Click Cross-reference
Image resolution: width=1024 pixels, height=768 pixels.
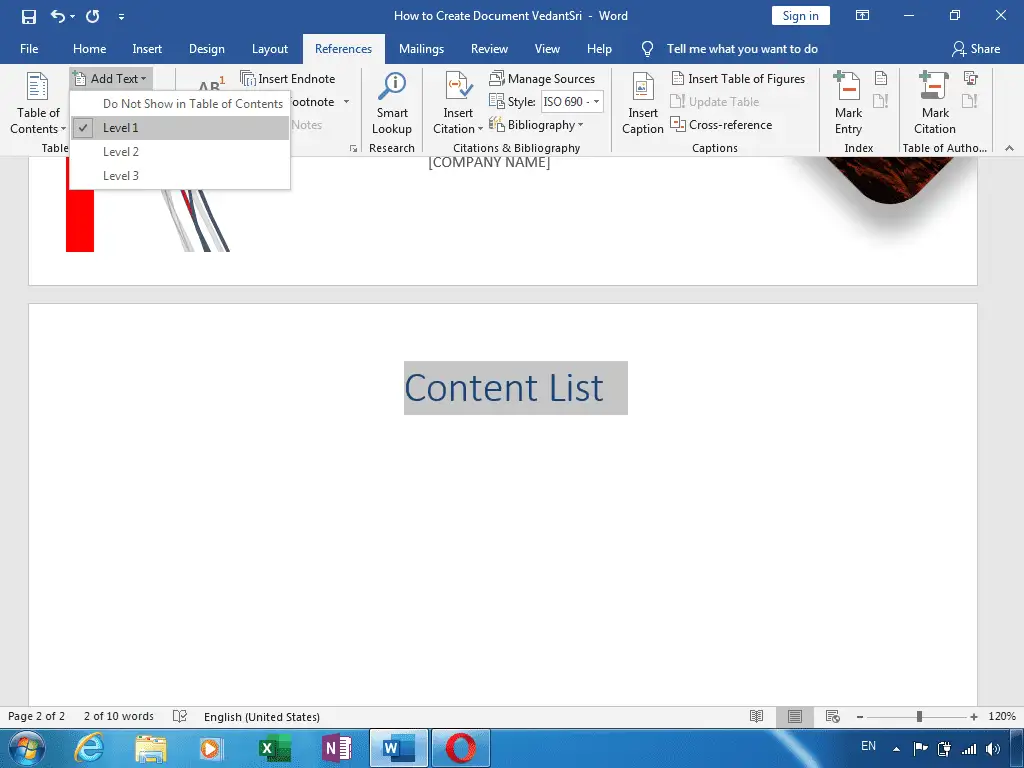point(722,125)
